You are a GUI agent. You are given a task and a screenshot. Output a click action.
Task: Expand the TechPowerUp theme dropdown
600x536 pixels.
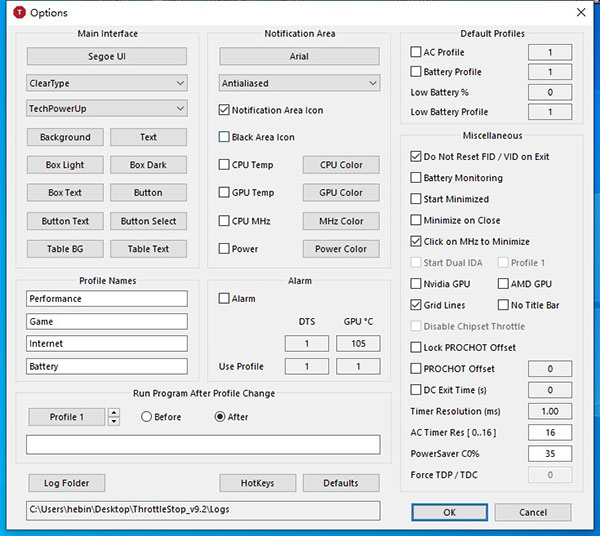(107, 108)
